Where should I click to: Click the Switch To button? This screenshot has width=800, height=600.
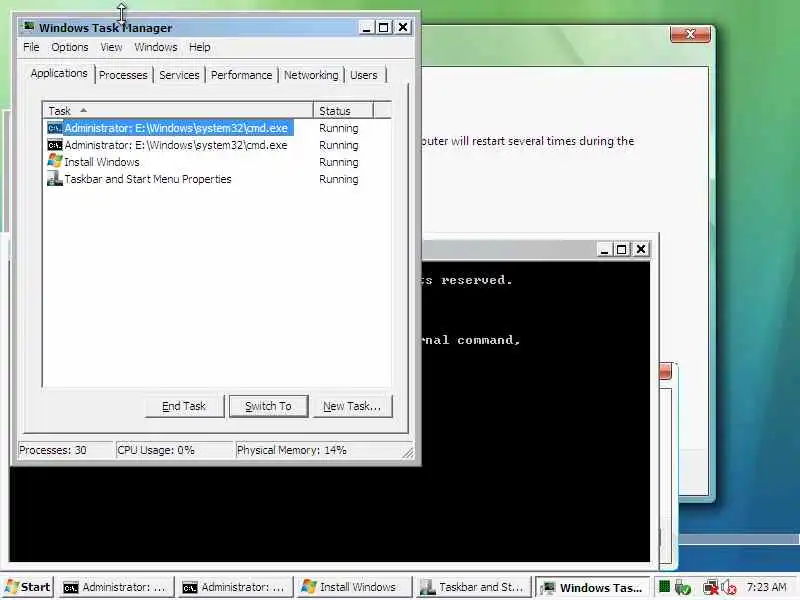tap(268, 406)
